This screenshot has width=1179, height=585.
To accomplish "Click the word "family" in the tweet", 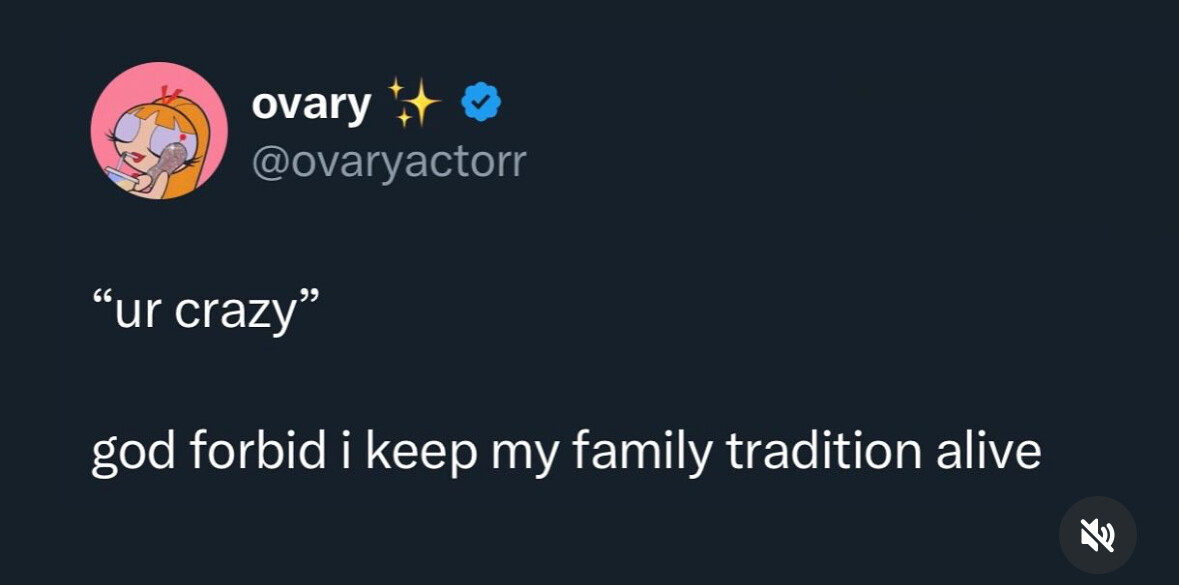I will tap(642, 451).
